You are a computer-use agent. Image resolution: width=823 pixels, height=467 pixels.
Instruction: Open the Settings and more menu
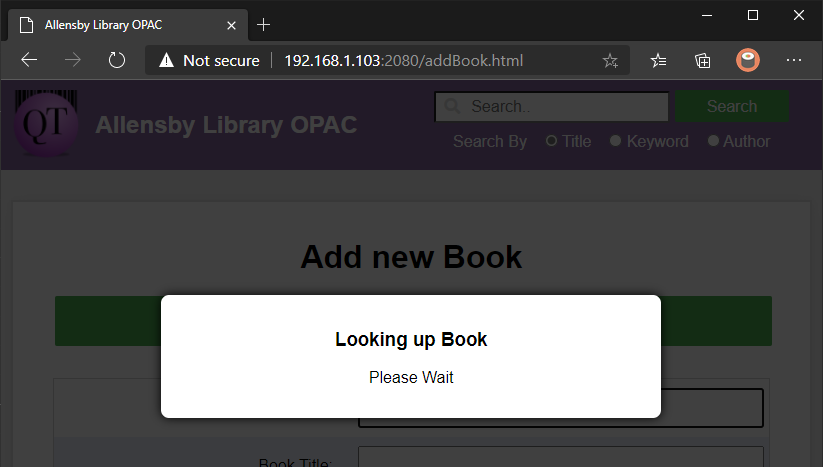point(794,60)
